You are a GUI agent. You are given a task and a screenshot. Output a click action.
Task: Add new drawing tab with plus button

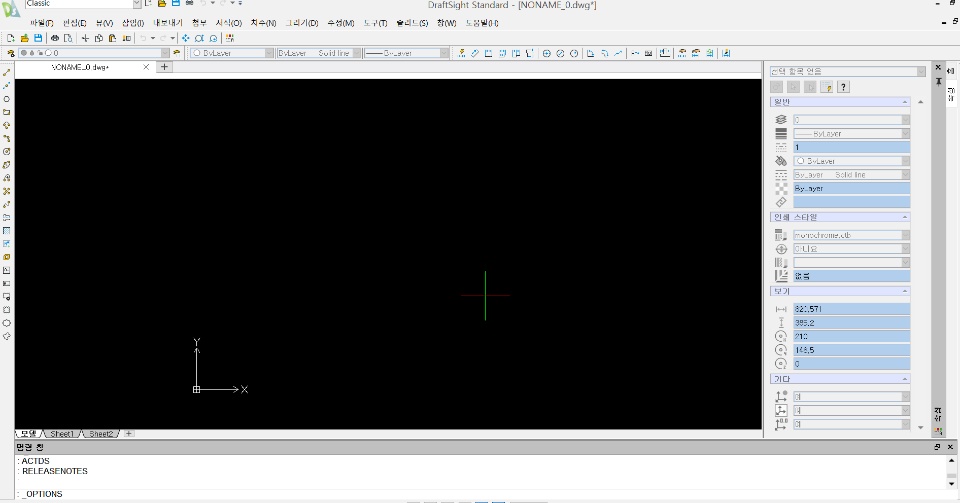pos(164,67)
